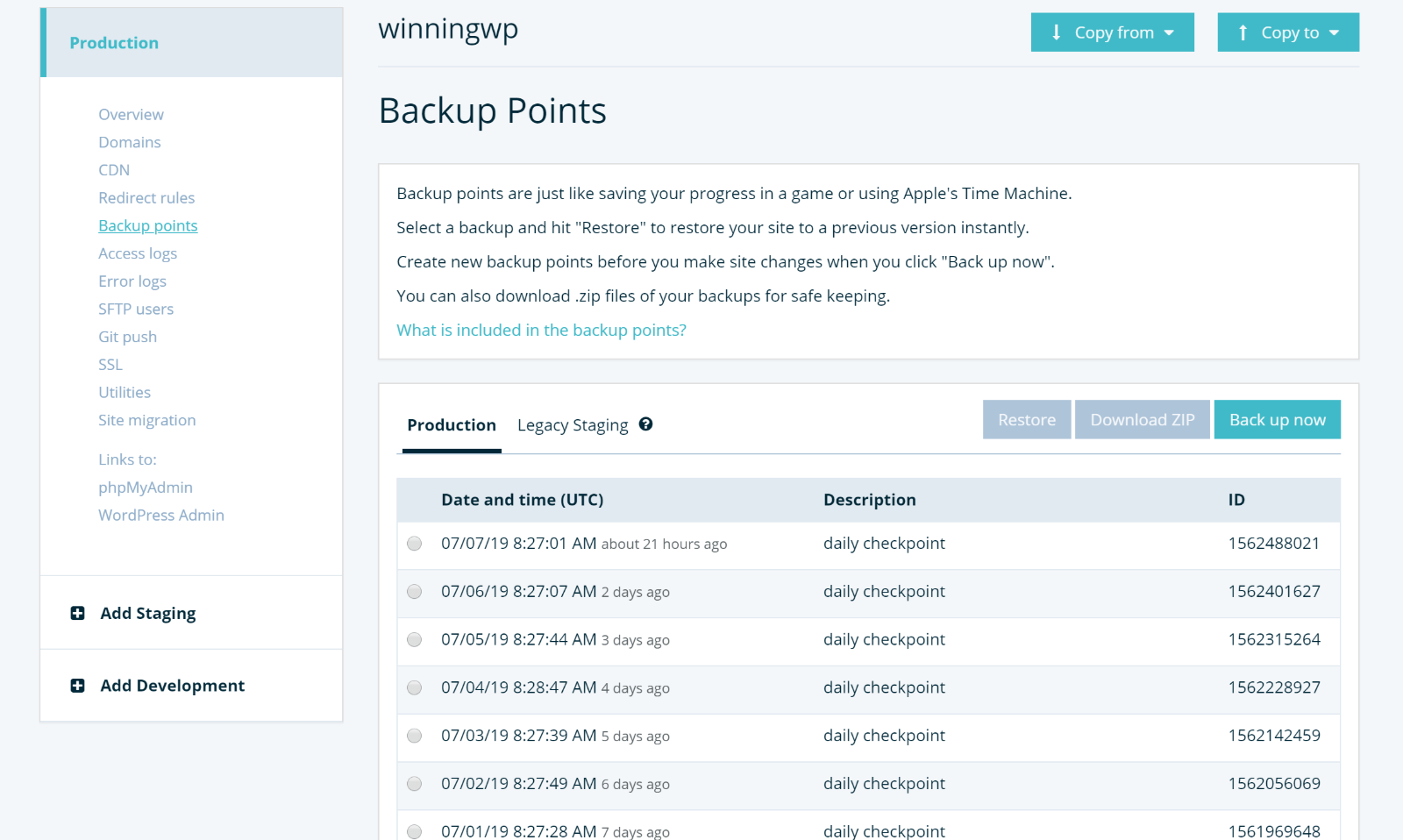Open the 'What is included in the backup points?' link
1403x840 pixels.
pos(541,330)
